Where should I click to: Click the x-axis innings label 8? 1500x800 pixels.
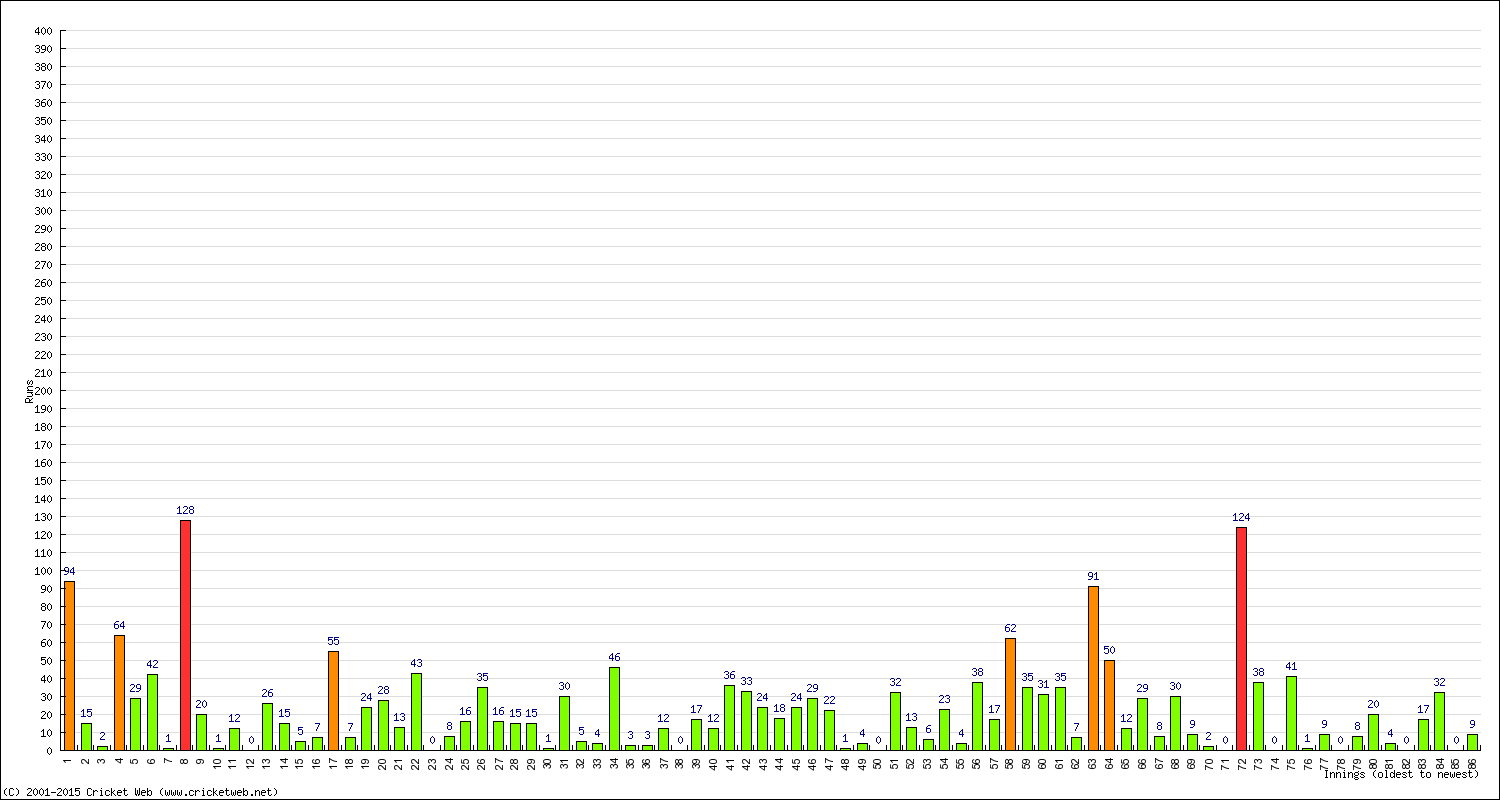(185, 760)
